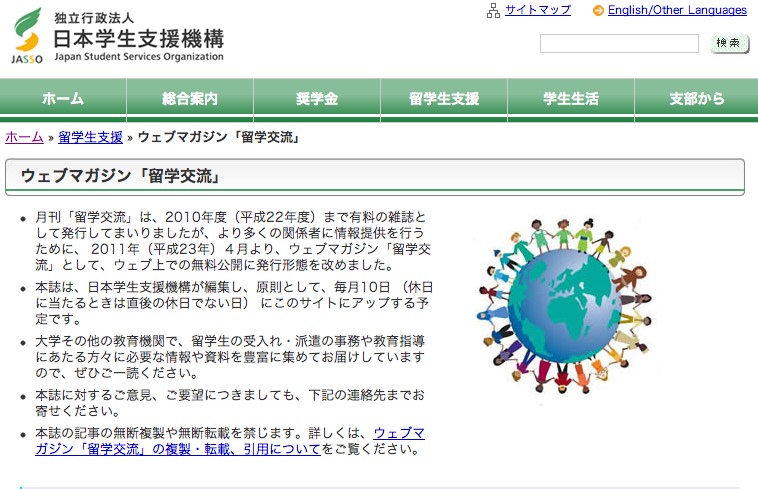Open the サイトマップ link

tap(537, 10)
